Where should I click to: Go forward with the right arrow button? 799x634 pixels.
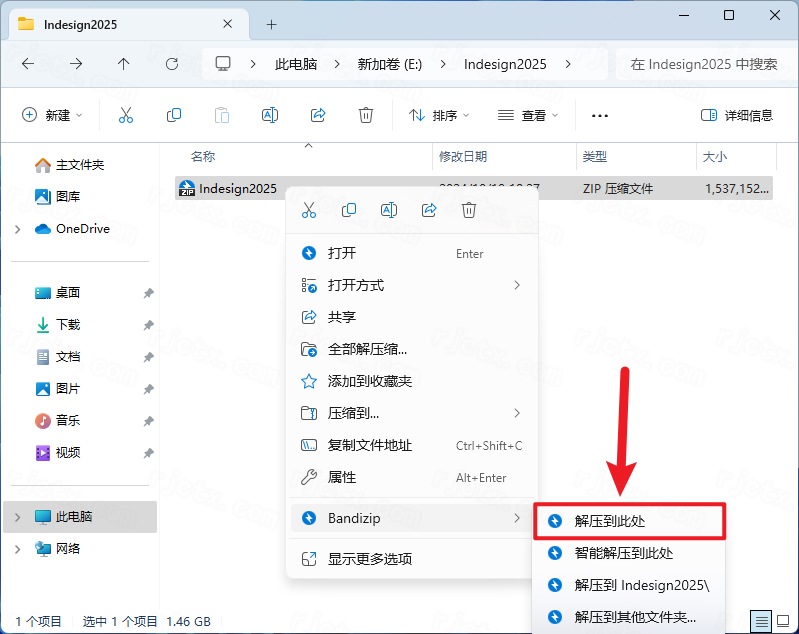(76, 64)
